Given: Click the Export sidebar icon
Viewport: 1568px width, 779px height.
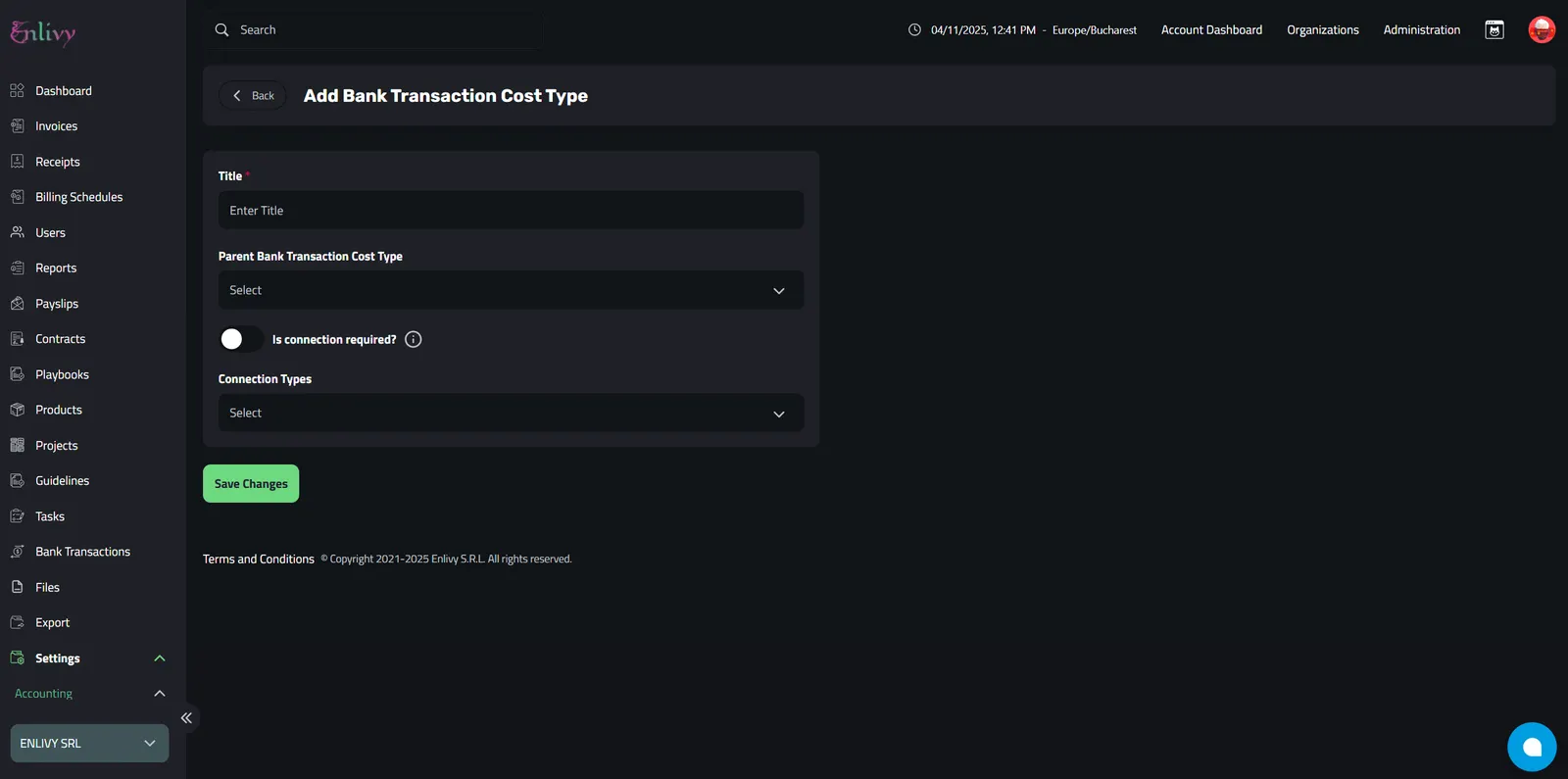Looking at the screenshot, I should [17, 622].
